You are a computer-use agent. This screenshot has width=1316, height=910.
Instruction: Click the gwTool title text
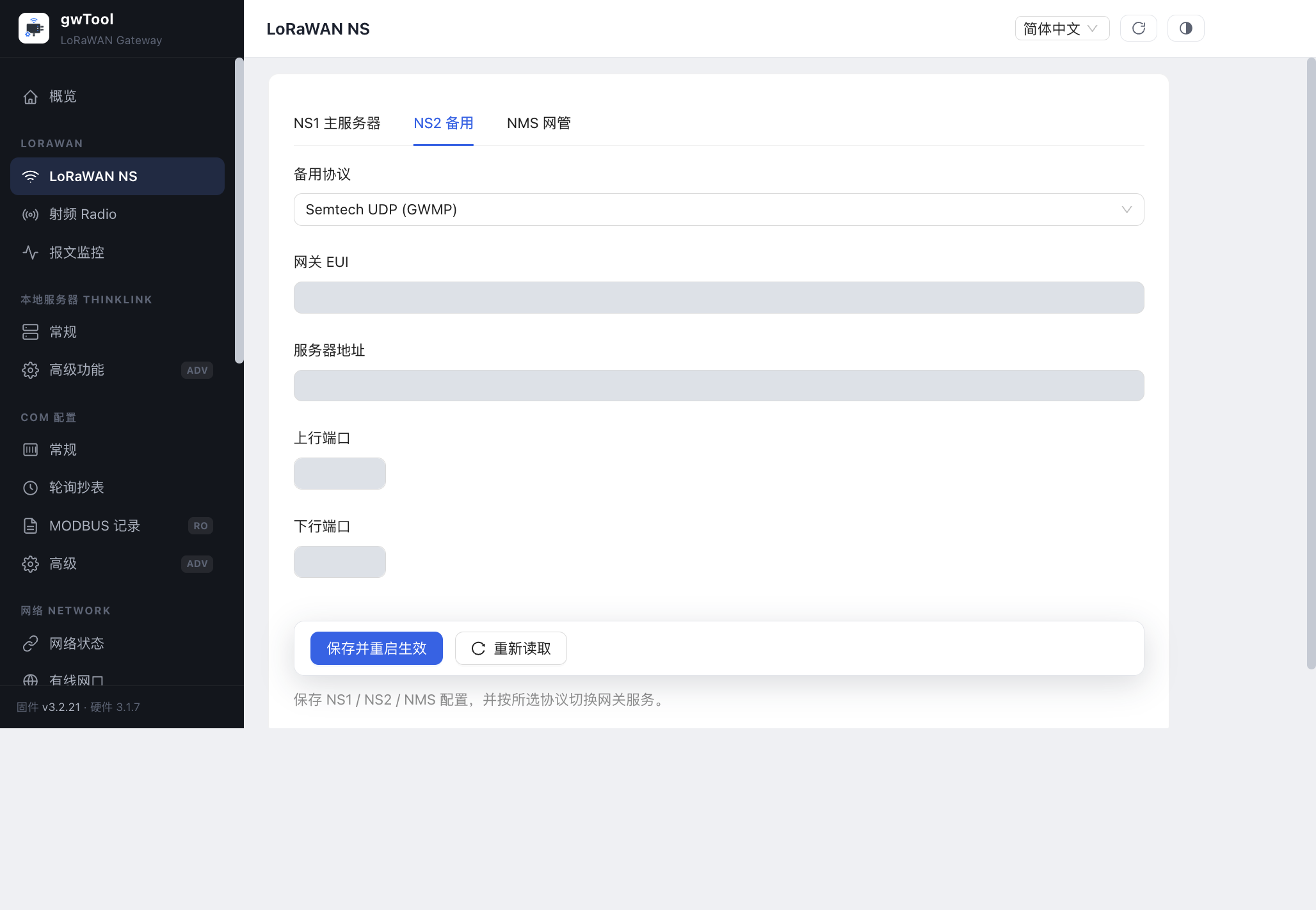pyautogui.click(x=87, y=19)
